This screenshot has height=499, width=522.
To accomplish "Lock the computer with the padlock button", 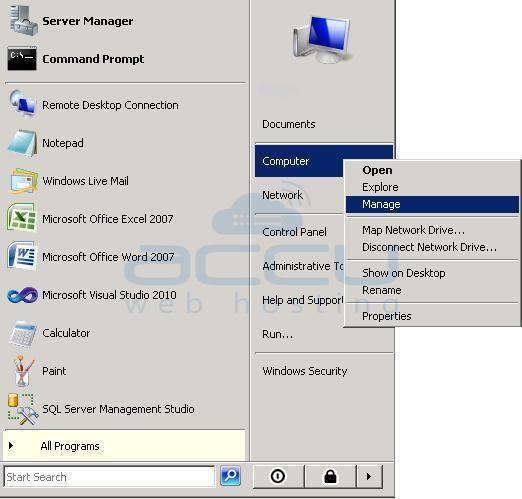I will 331,476.
